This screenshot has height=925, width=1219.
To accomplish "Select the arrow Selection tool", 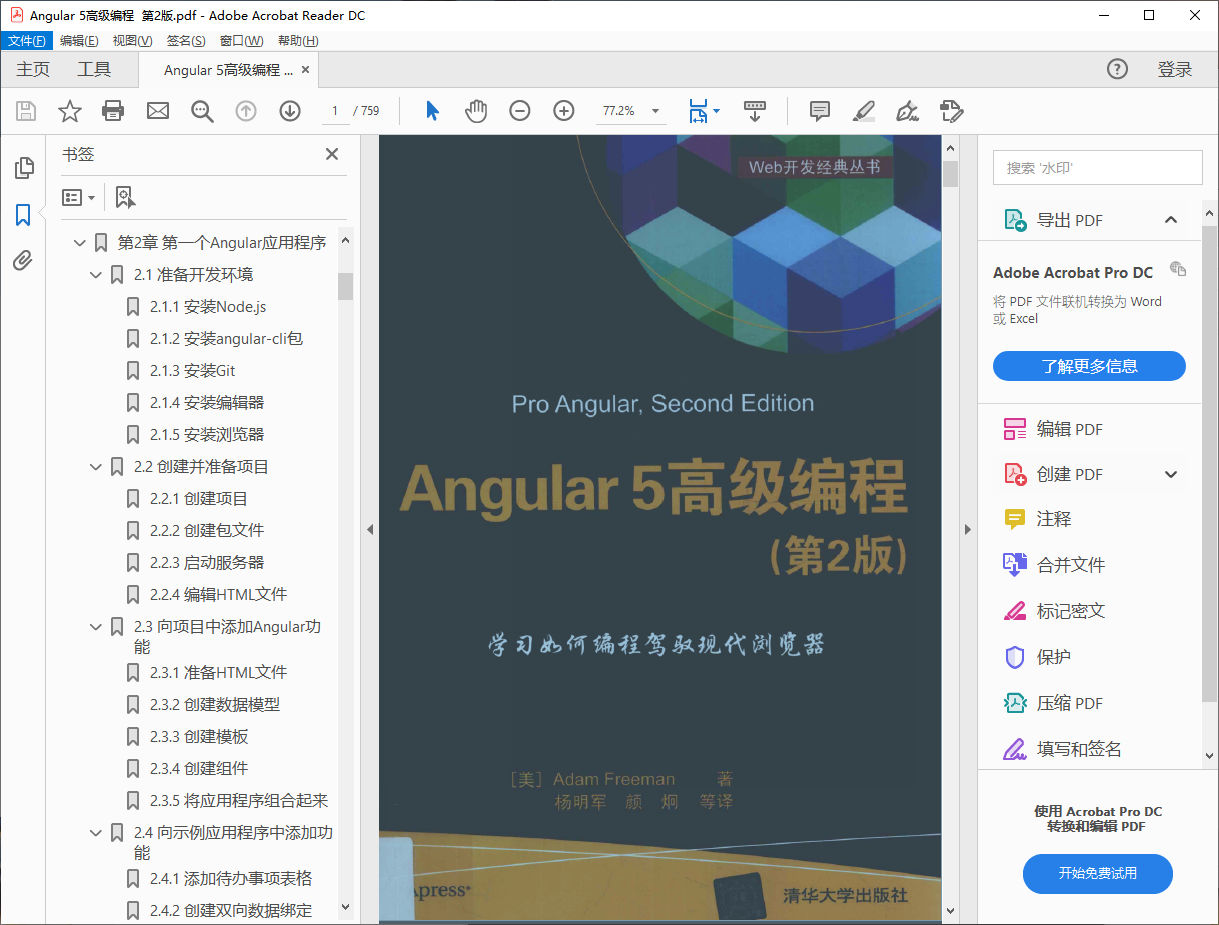I will [x=432, y=111].
